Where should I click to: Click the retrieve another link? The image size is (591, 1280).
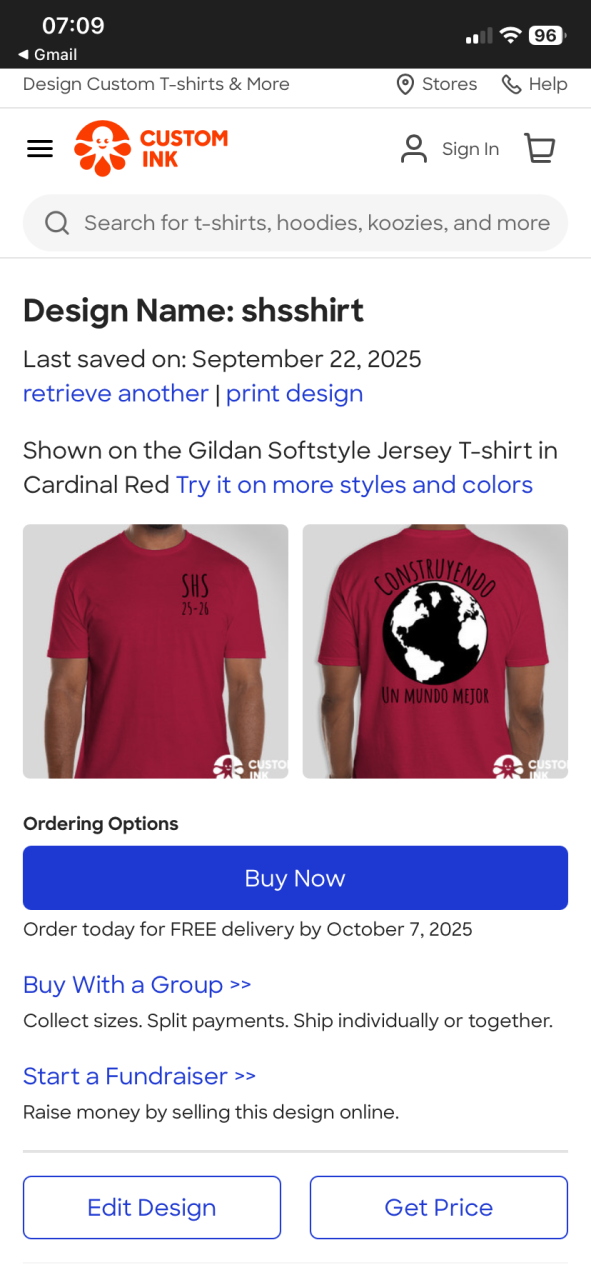(116, 394)
